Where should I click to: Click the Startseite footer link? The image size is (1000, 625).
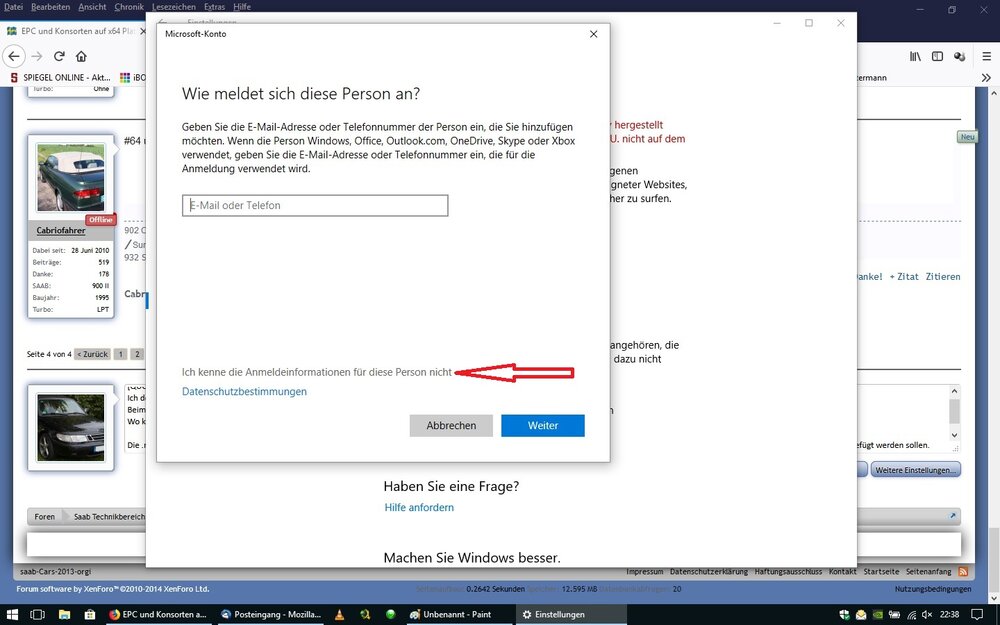point(881,572)
